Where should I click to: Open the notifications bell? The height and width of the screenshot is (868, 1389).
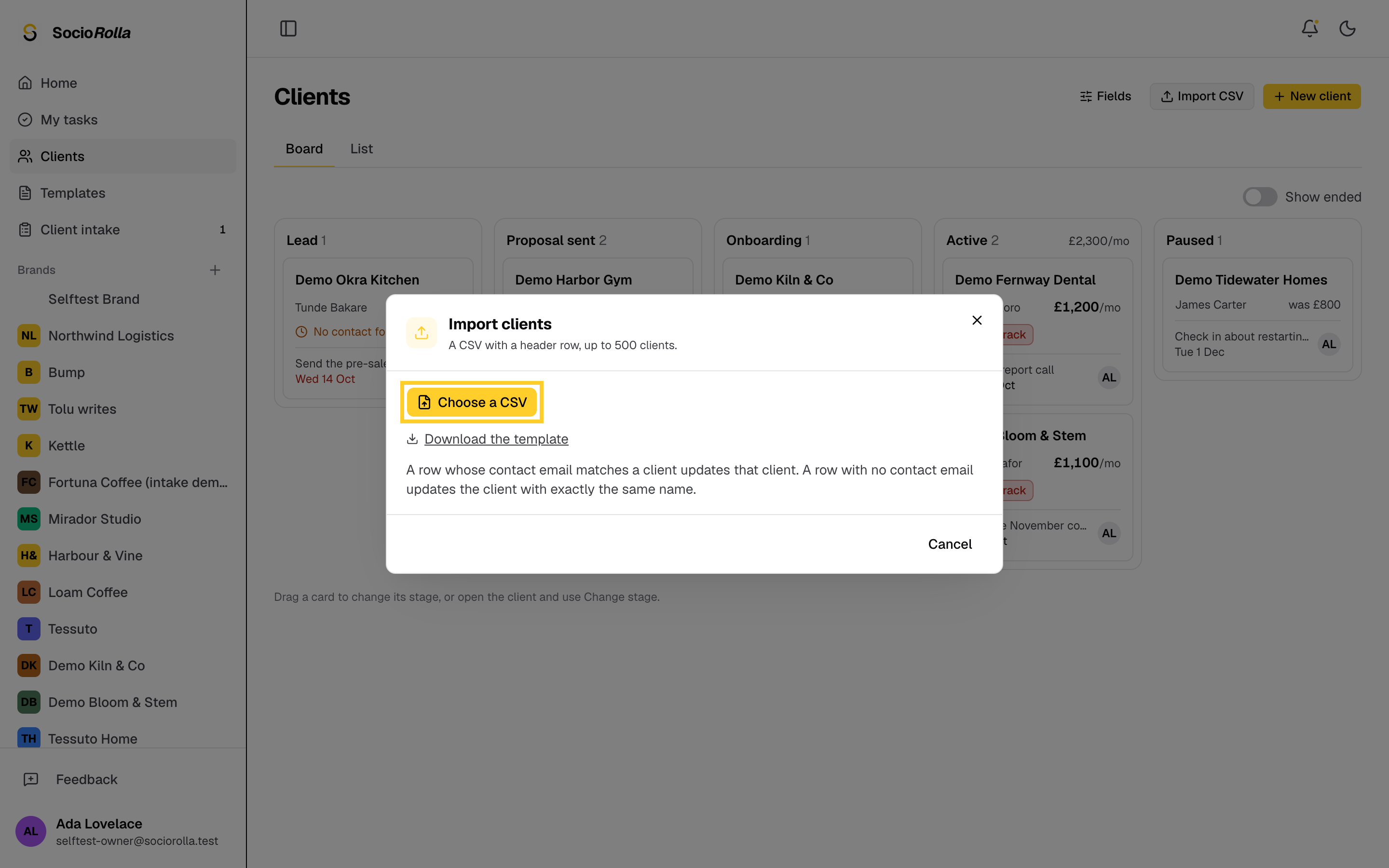pyautogui.click(x=1309, y=29)
